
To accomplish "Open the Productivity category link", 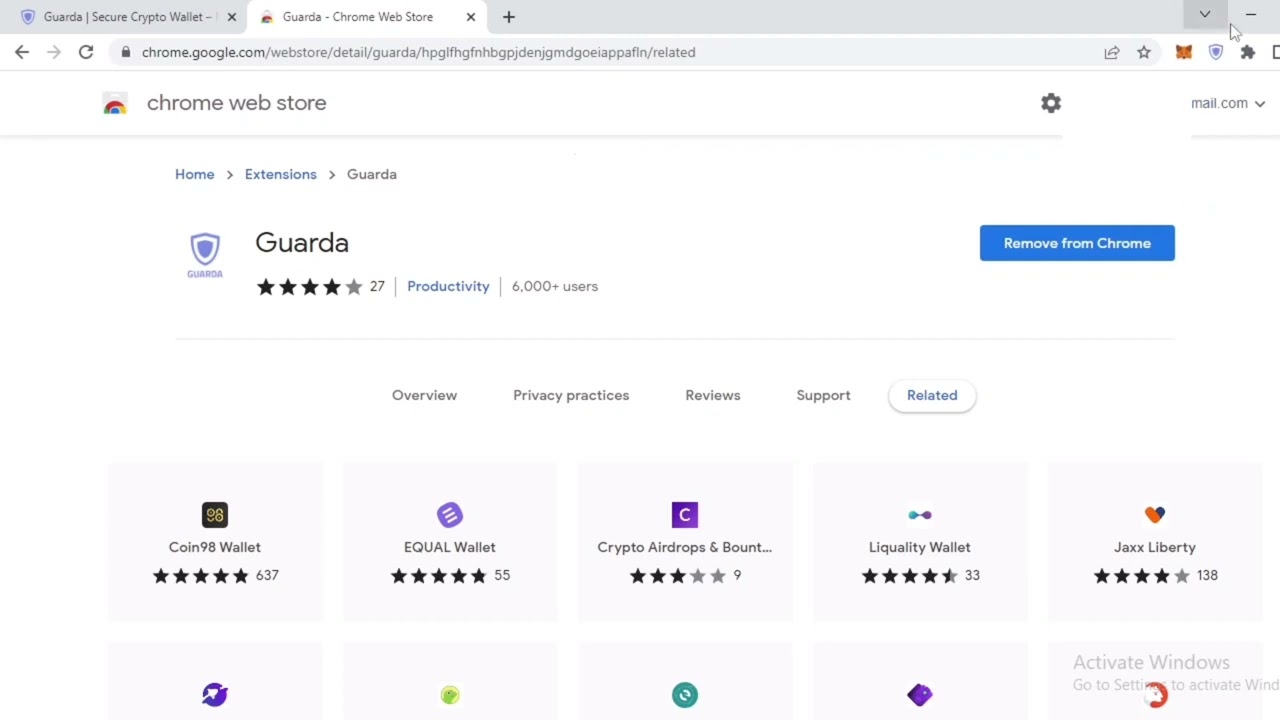I will tap(448, 286).
